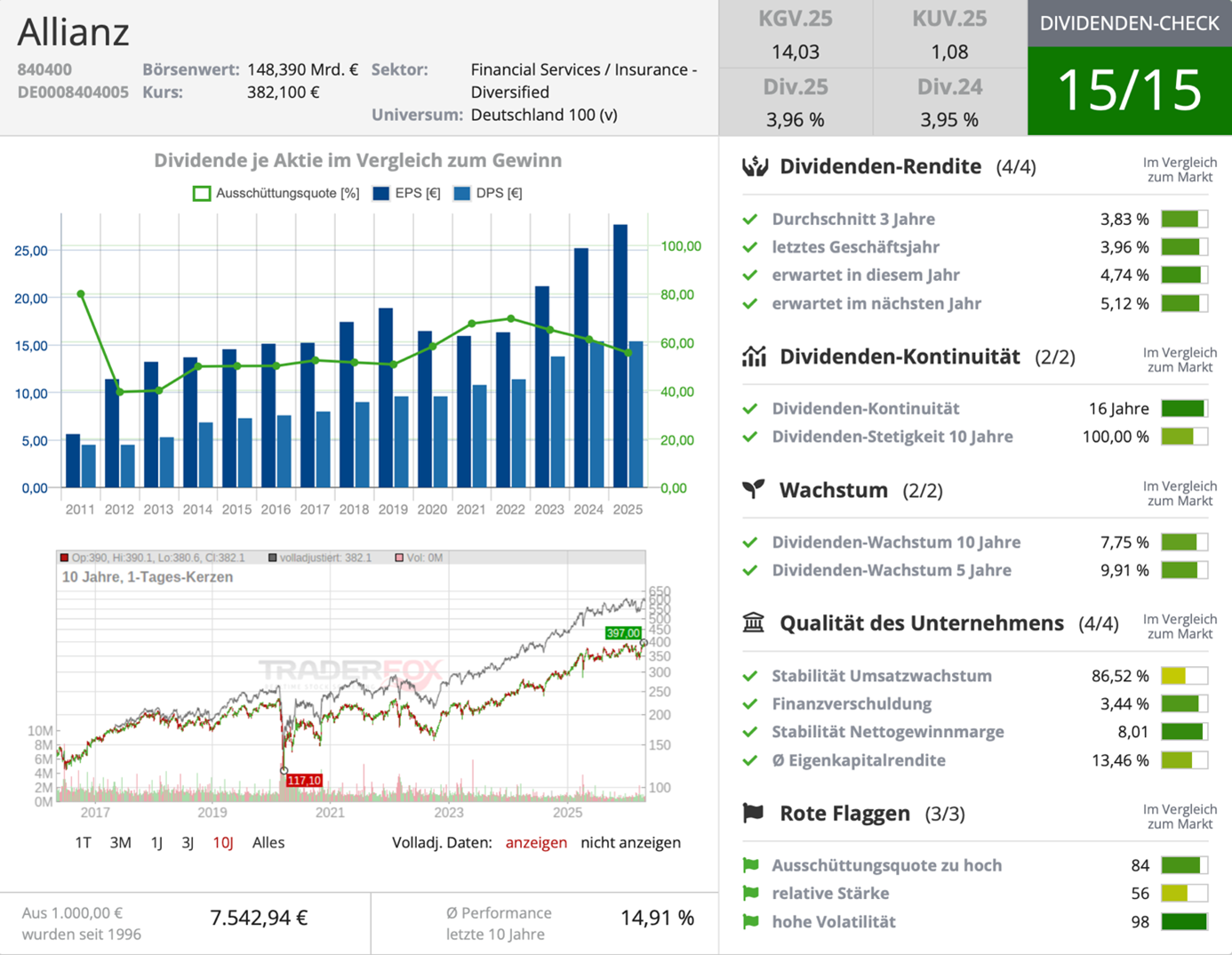Click the Div.24 value 3,95 %
The height and width of the screenshot is (955, 1232).
(949, 119)
